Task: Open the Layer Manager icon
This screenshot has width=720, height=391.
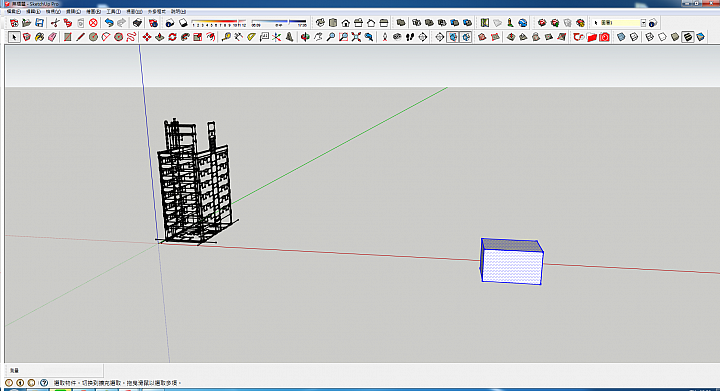Action: [653, 22]
